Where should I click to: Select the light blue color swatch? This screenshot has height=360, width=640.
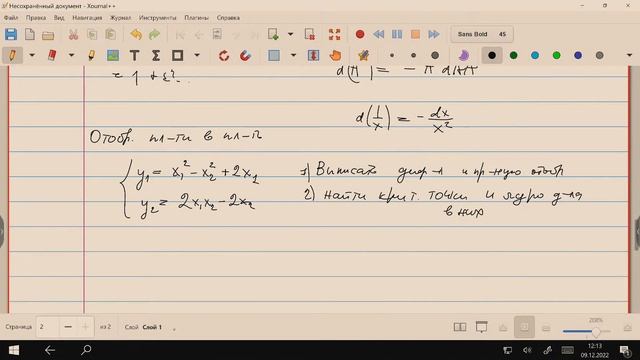pos(535,56)
